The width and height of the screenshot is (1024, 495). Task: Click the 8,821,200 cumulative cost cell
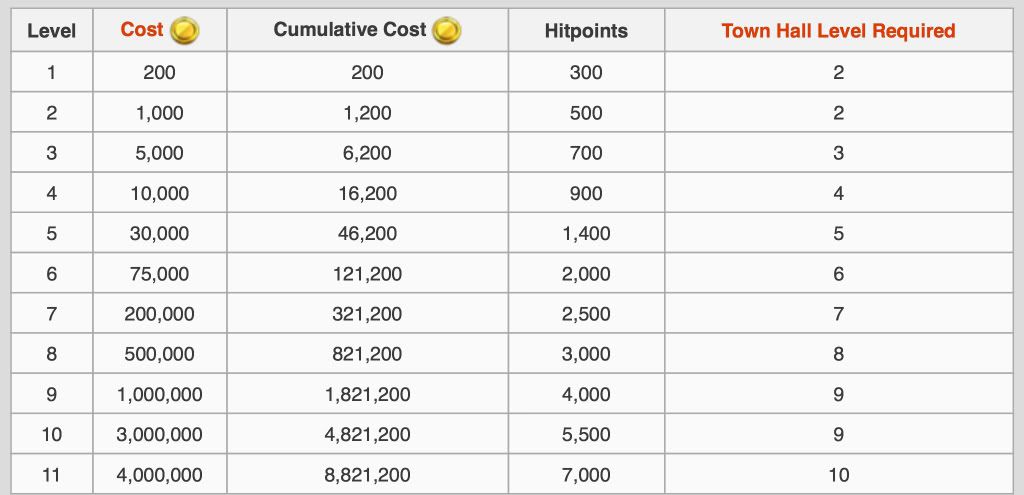[x=367, y=475]
